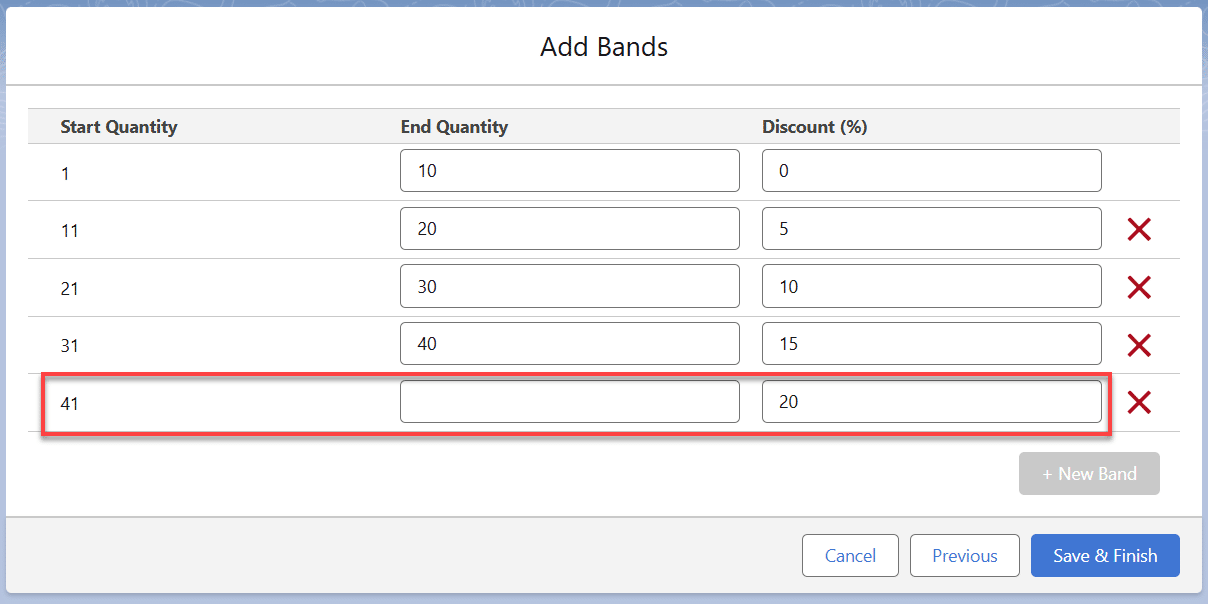1208x604 pixels.
Task: Click the Start Quantity column header
Action: pos(119,127)
